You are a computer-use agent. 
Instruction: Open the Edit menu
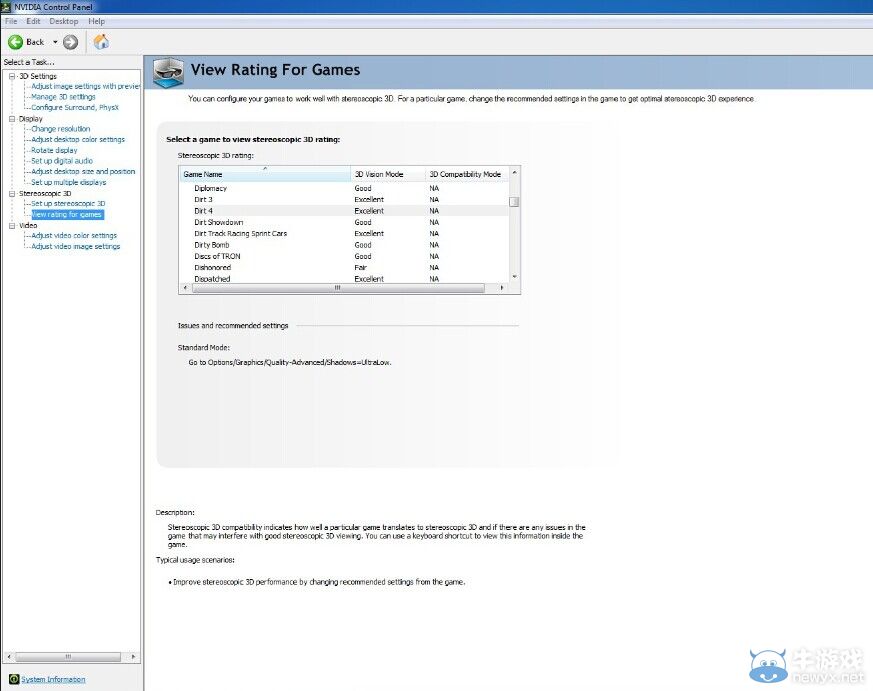33,21
